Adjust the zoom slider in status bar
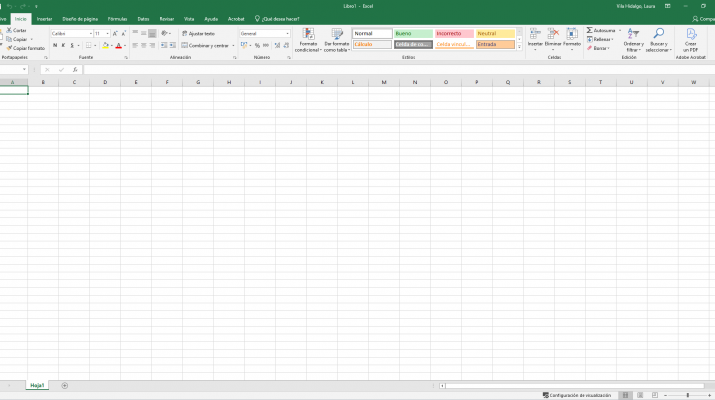715x400 pixels. [687, 395]
